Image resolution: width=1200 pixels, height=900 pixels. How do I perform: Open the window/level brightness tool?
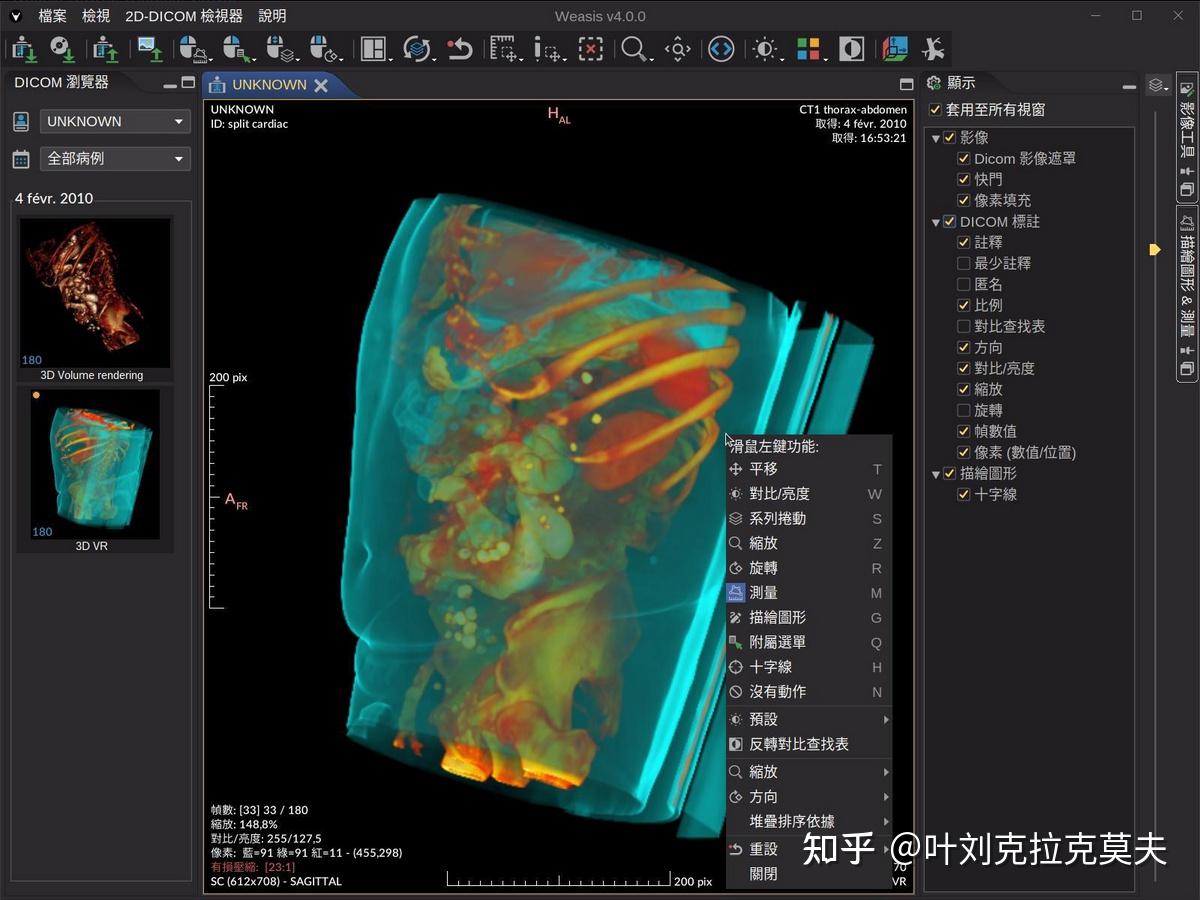click(x=765, y=48)
